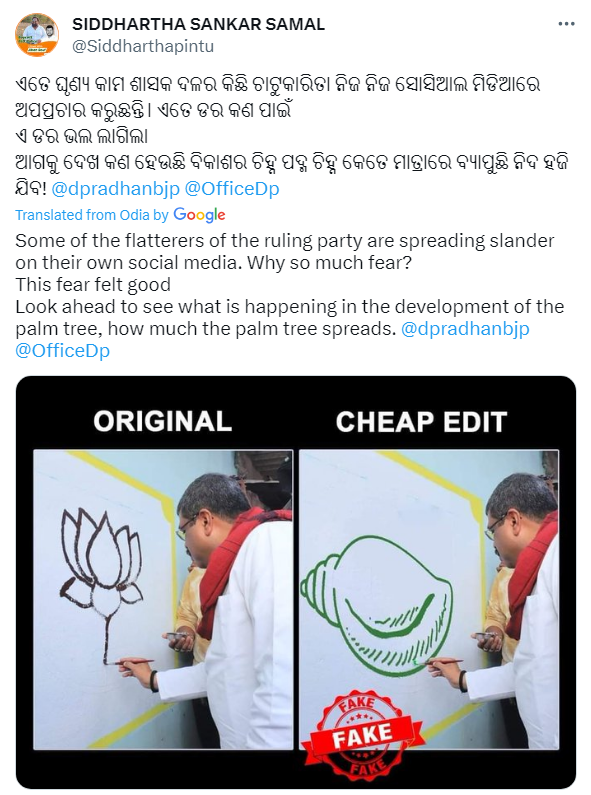Open the tweet's three-dot more options menu

(566, 24)
